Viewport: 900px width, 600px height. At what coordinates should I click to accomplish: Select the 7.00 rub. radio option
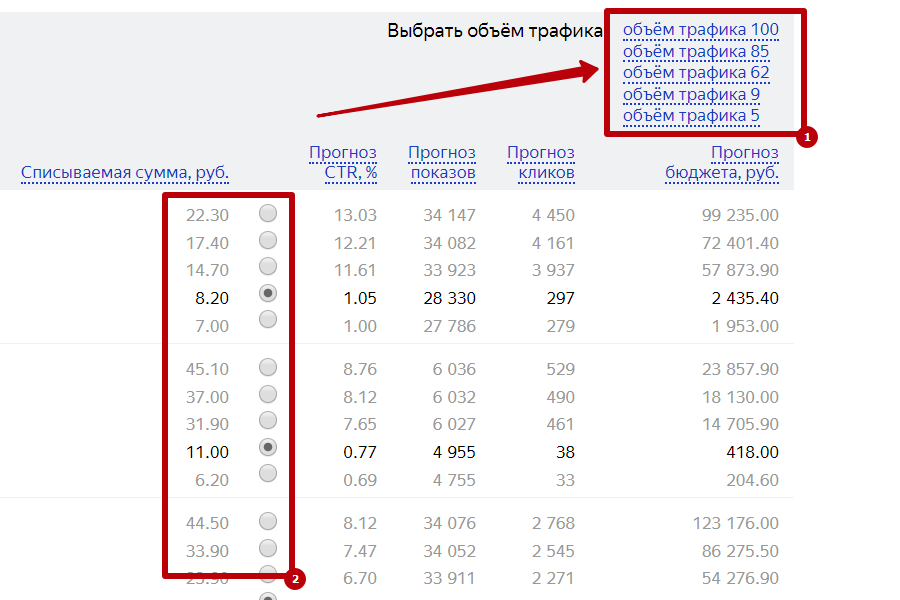pyautogui.click(x=267, y=320)
